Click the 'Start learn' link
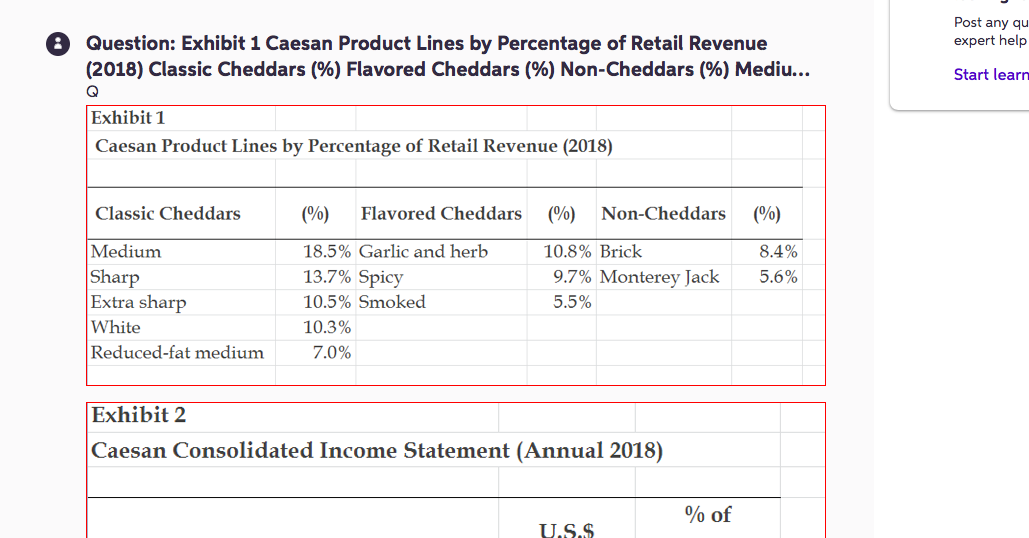 [x=991, y=75]
